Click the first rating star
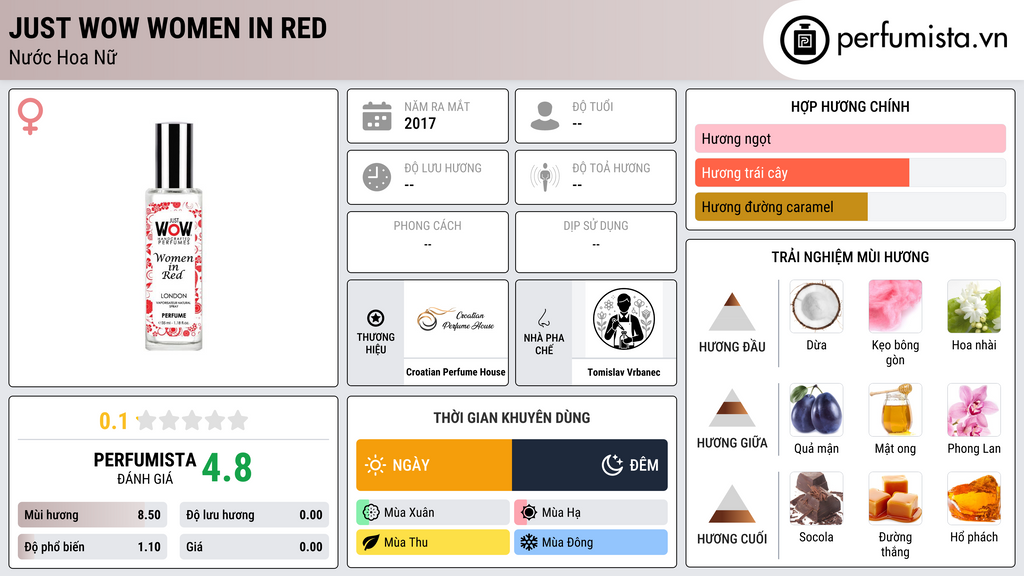This screenshot has height=576, width=1024. coord(147,420)
